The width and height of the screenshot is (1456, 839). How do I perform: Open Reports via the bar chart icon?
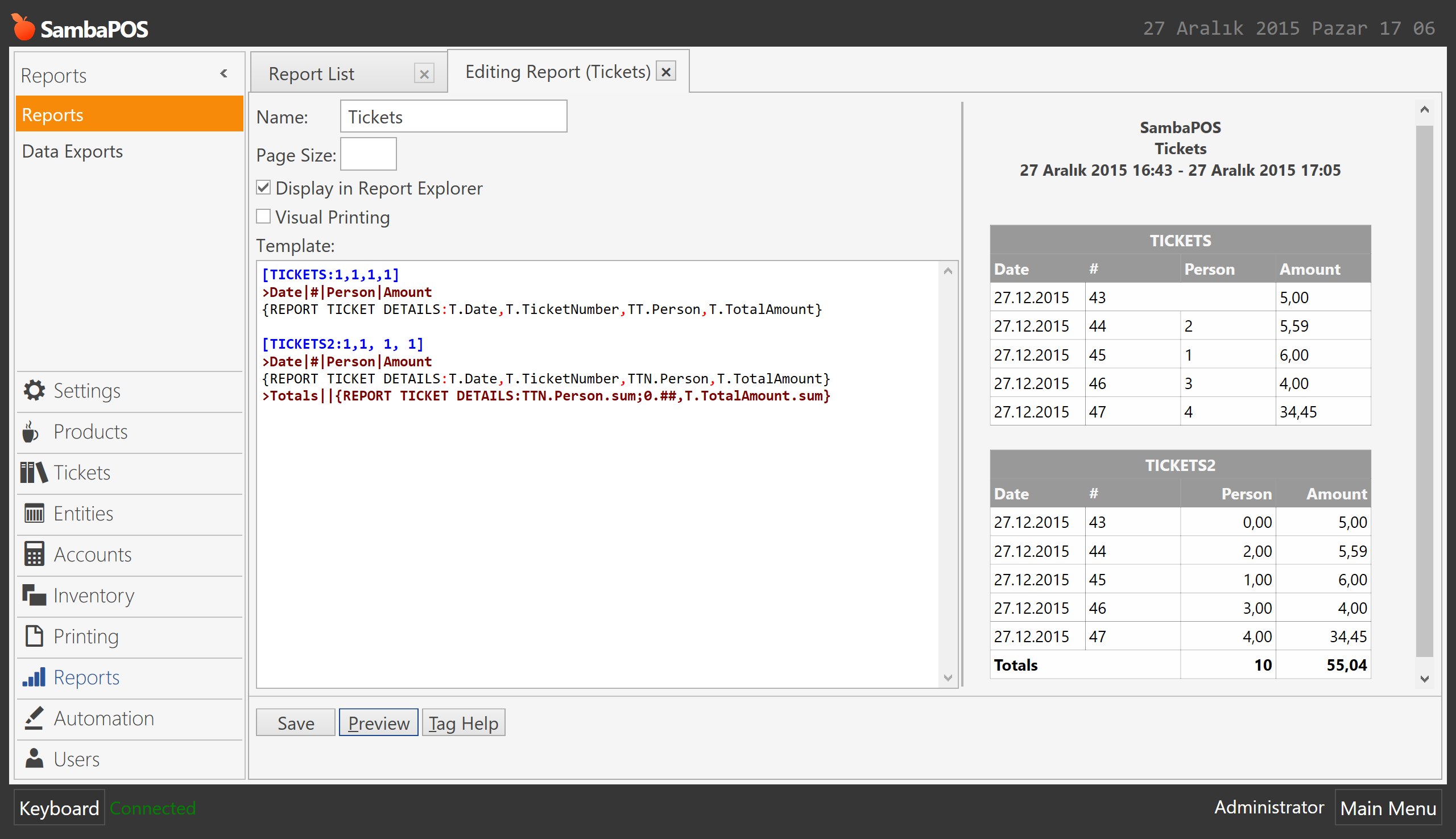[34, 677]
